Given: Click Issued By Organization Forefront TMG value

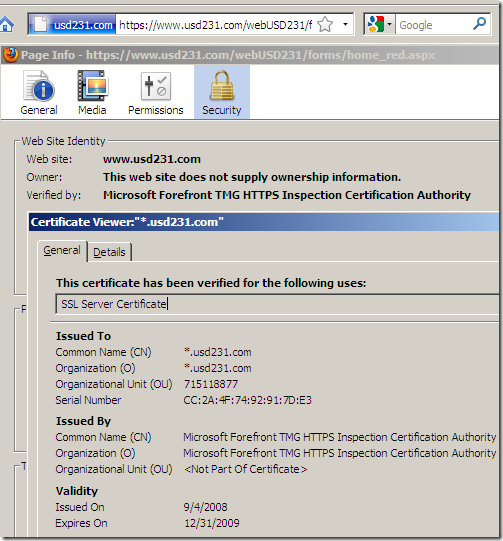Looking at the screenshot, I should point(339,453).
